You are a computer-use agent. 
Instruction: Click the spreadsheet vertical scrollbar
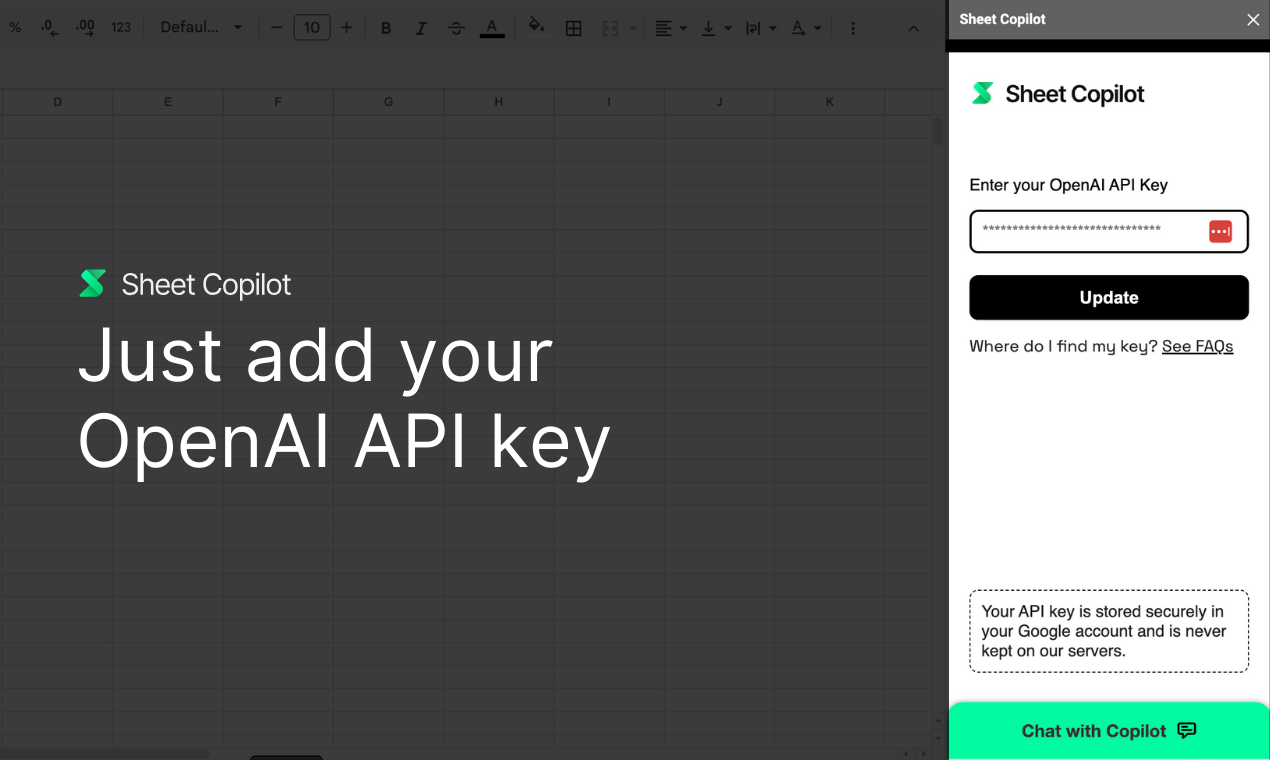tap(938, 132)
